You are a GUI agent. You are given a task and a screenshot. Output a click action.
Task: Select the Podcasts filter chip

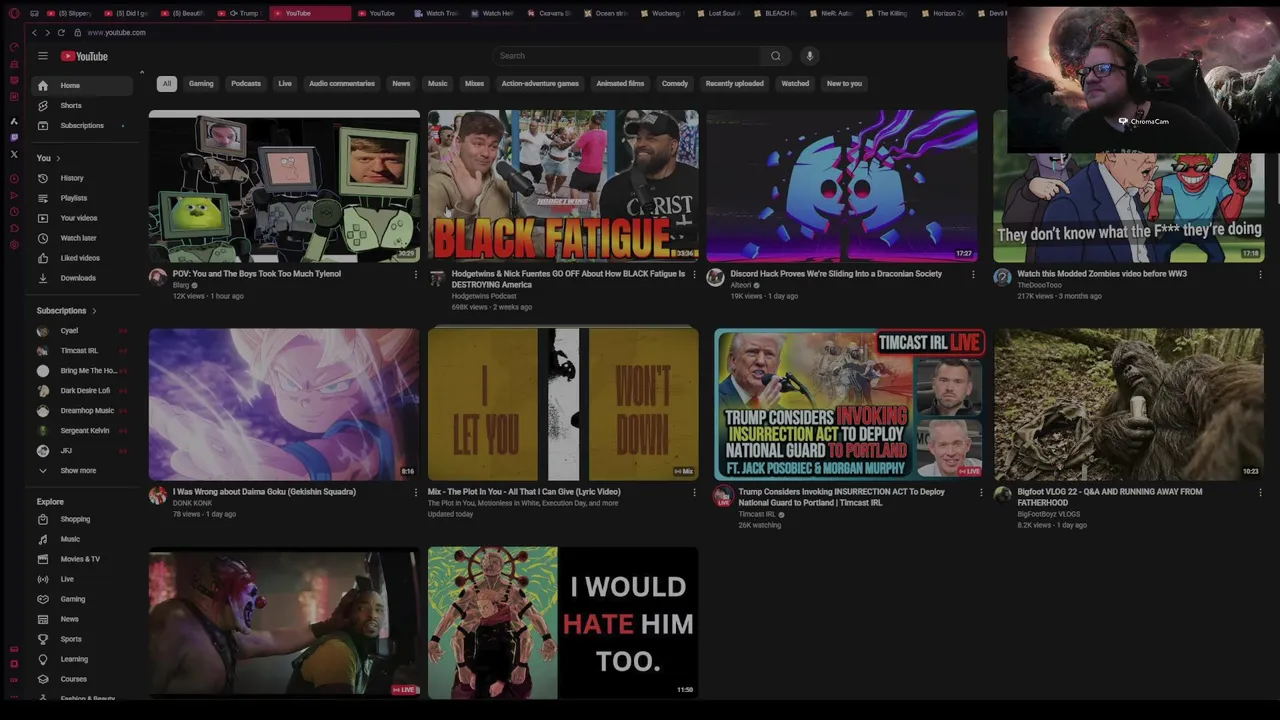click(246, 84)
